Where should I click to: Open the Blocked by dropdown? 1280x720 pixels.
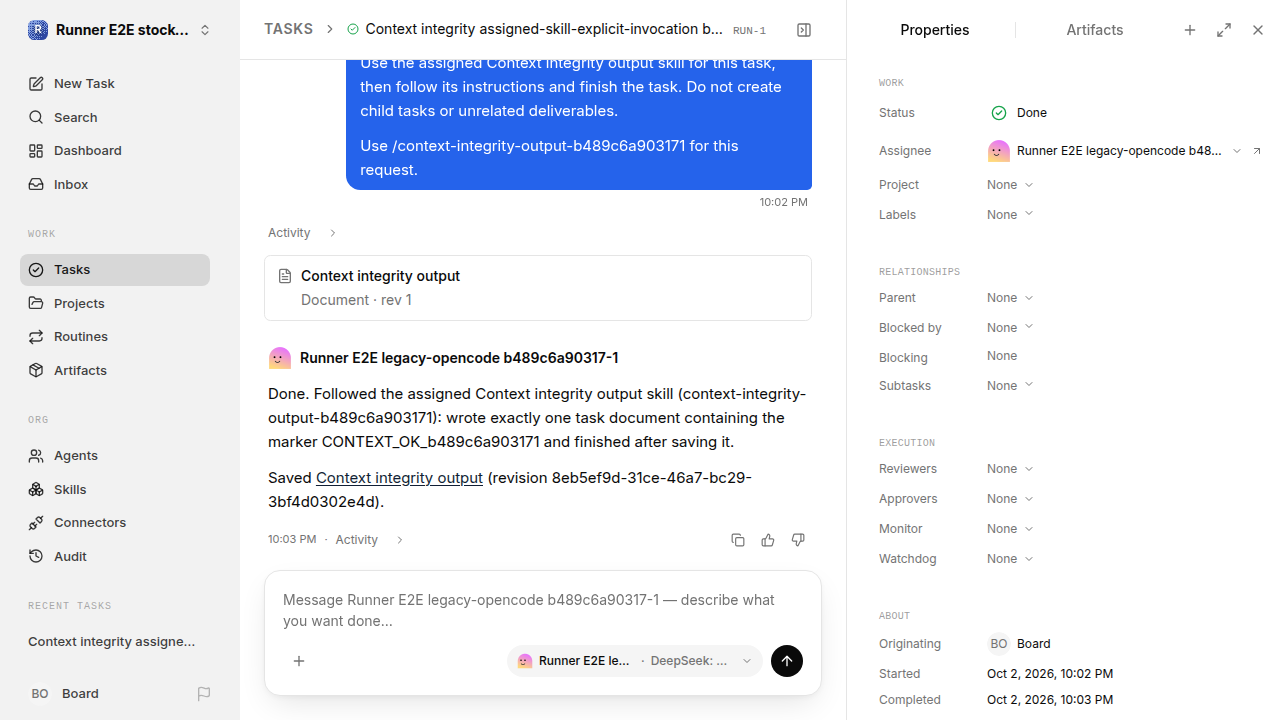(x=1010, y=328)
